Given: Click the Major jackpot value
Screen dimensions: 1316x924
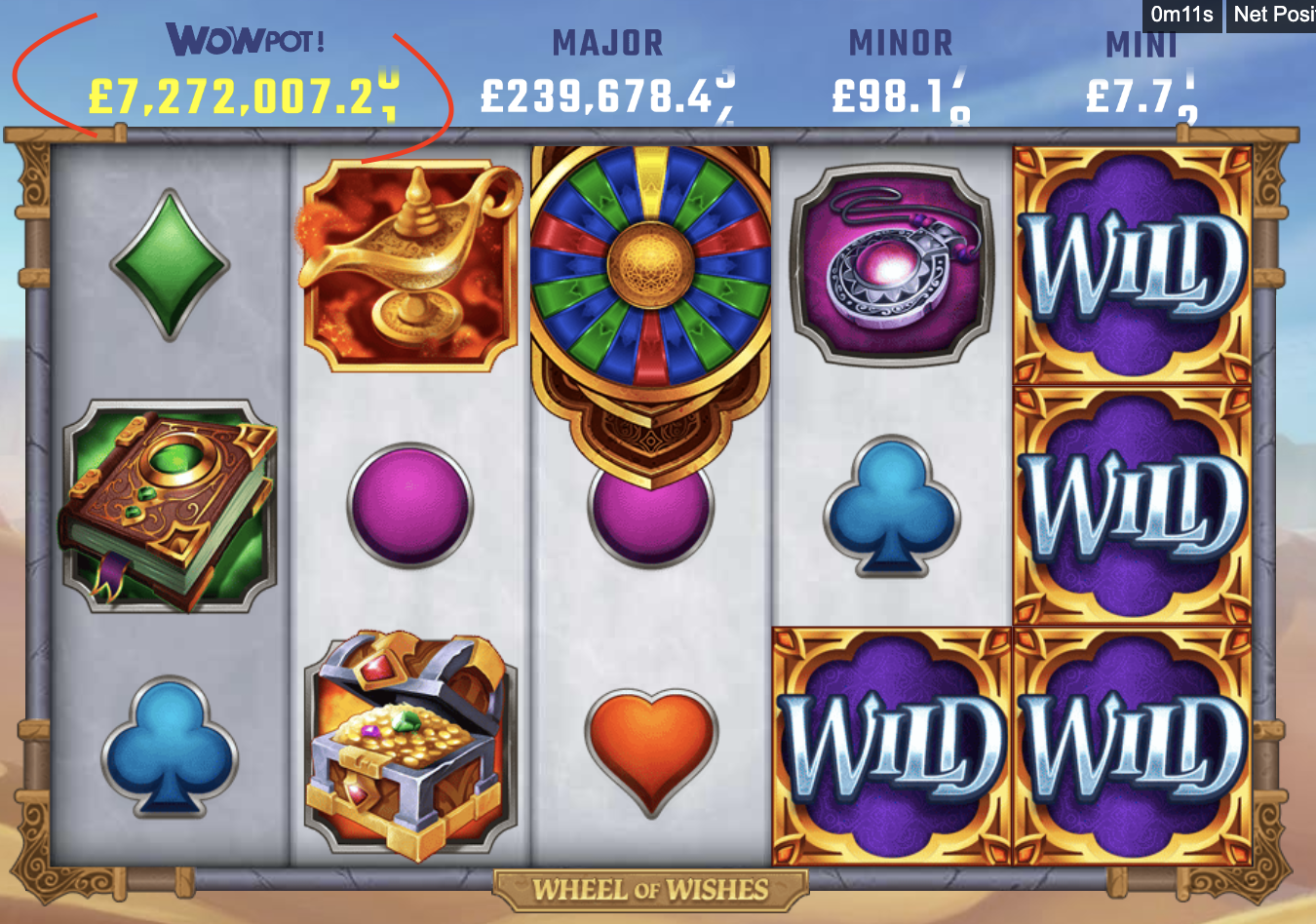Looking at the screenshot, I should pos(607,97).
